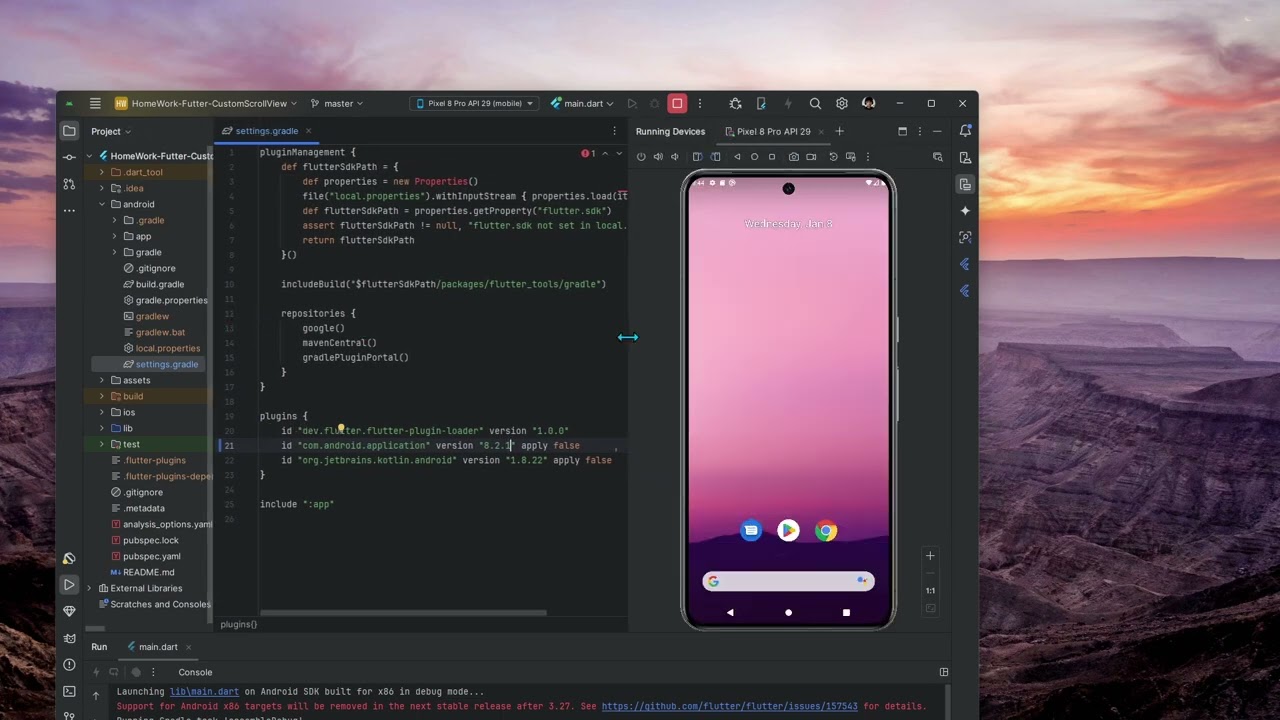The height and width of the screenshot is (720, 1280).
Task: Open lib\main.dart link in console
Action: (x=206, y=692)
